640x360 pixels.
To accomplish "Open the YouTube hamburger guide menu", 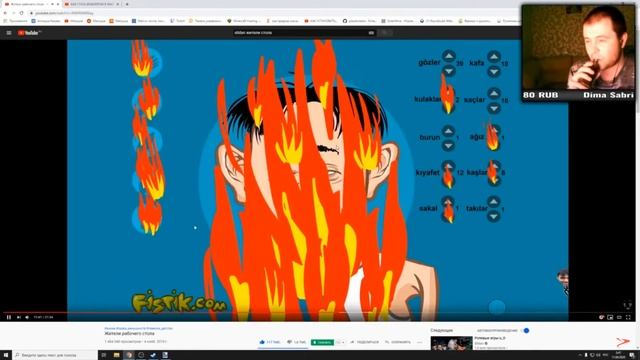I will (x=9, y=33).
